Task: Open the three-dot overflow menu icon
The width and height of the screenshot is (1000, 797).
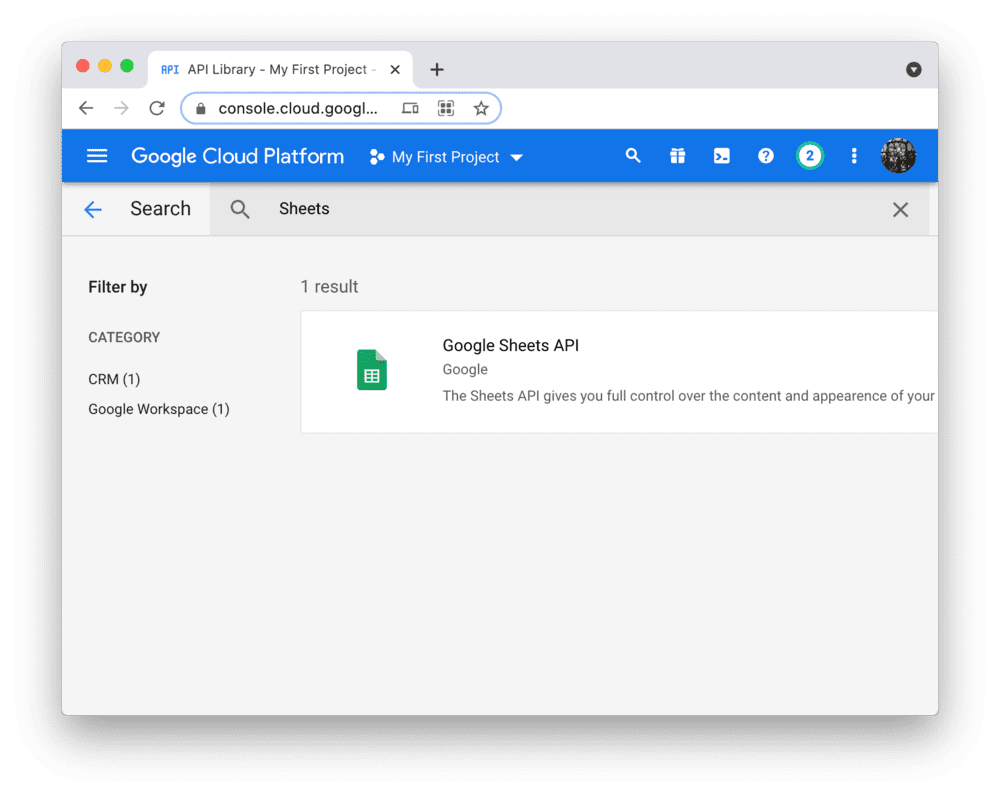Action: tap(854, 156)
